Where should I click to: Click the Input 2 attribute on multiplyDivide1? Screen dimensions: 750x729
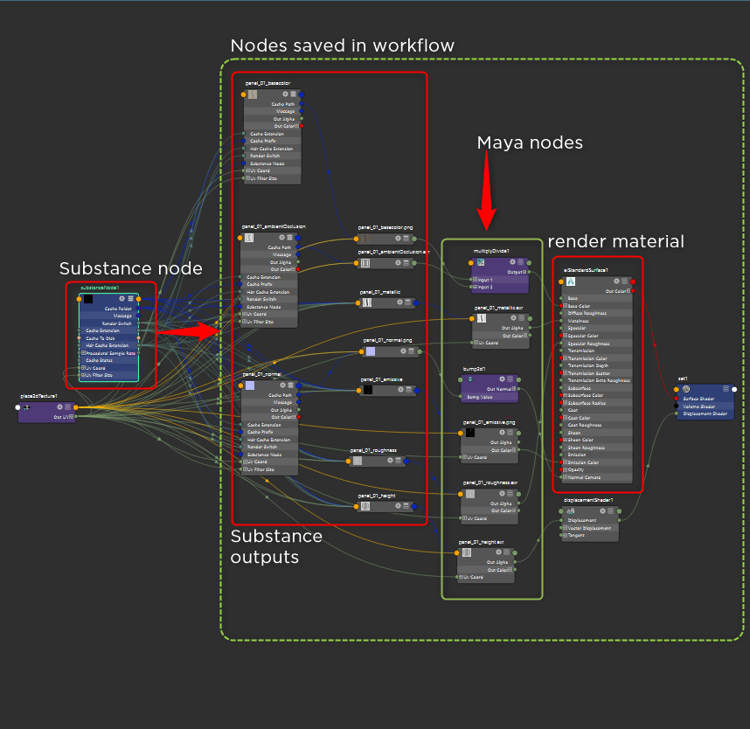pyautogui.click(x=485, y=287)
